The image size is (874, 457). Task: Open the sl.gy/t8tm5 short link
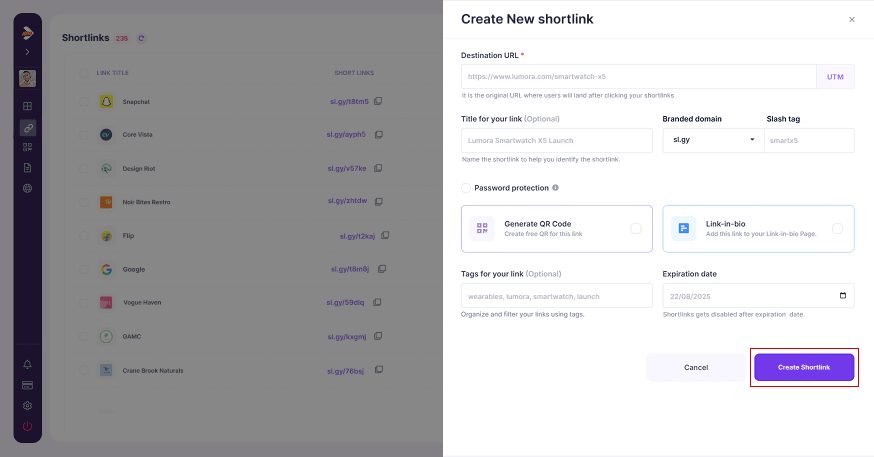[x=349, y=101]
